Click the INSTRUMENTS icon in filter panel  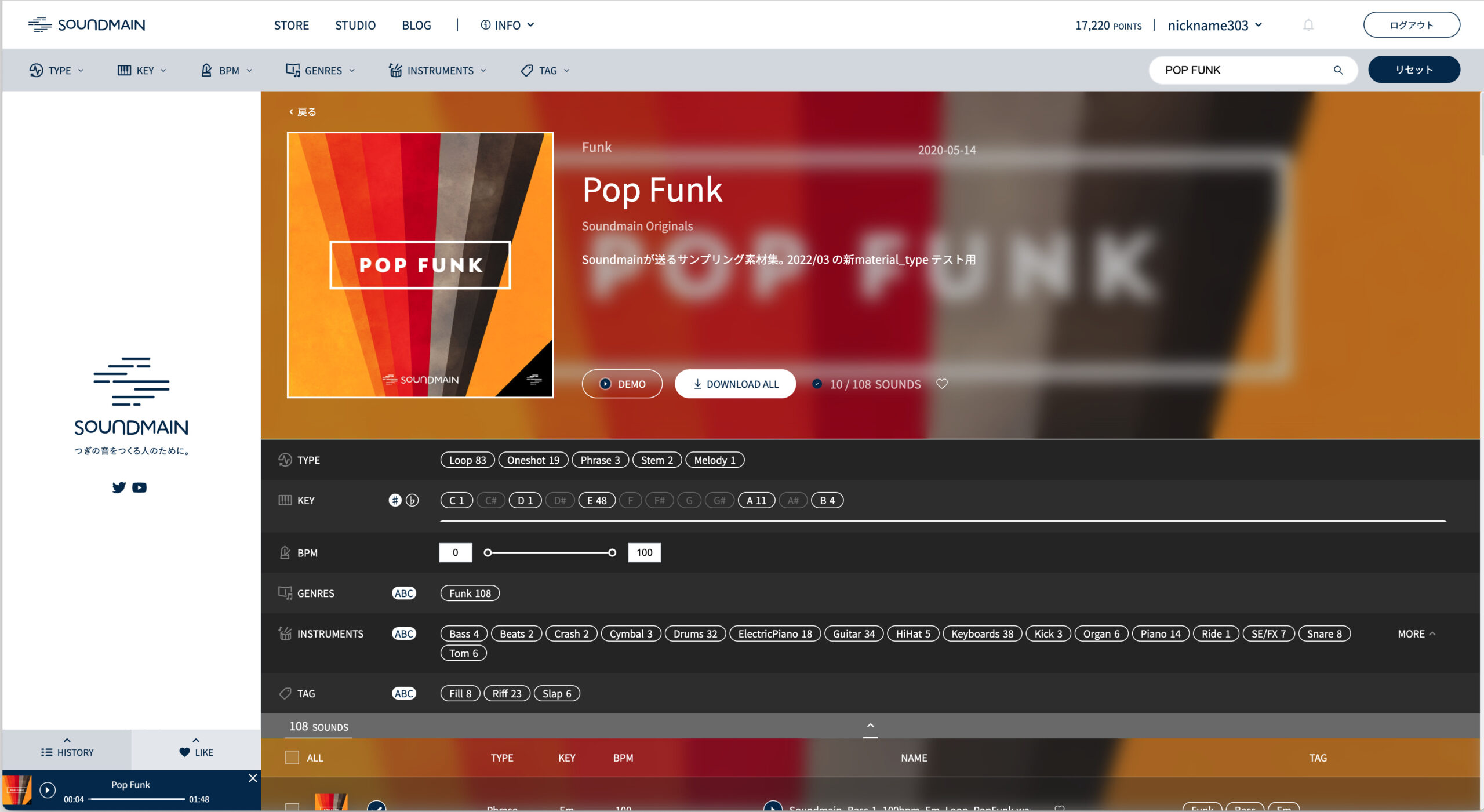(x=285, y=633)
